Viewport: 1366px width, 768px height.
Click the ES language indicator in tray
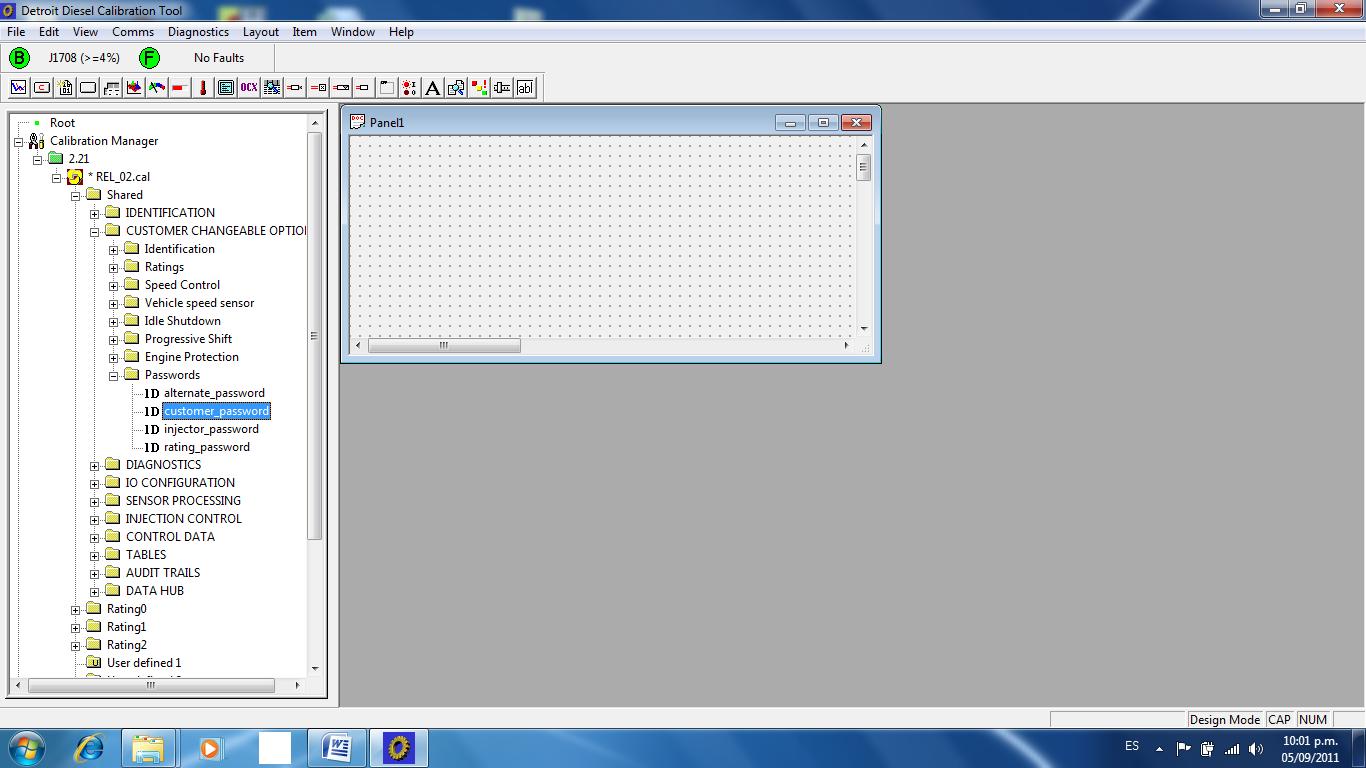point(1132,746)
